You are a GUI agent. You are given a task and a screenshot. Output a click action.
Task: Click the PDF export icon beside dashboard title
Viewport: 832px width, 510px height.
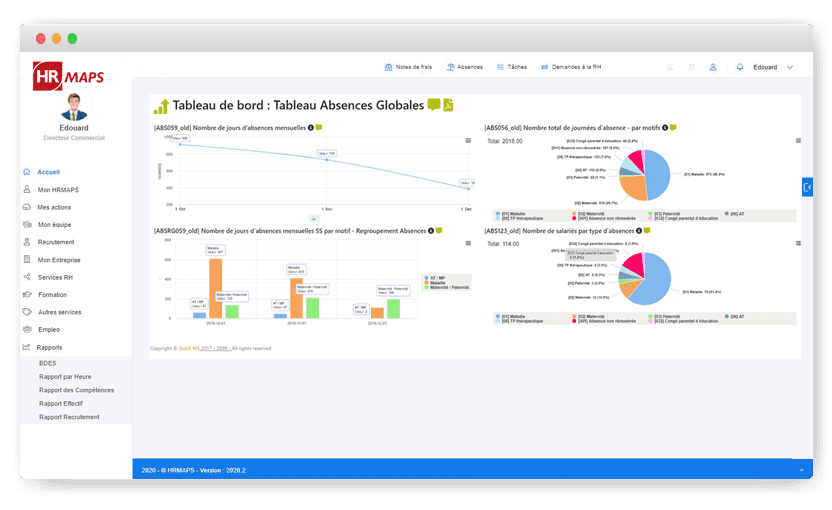(448, 106)
